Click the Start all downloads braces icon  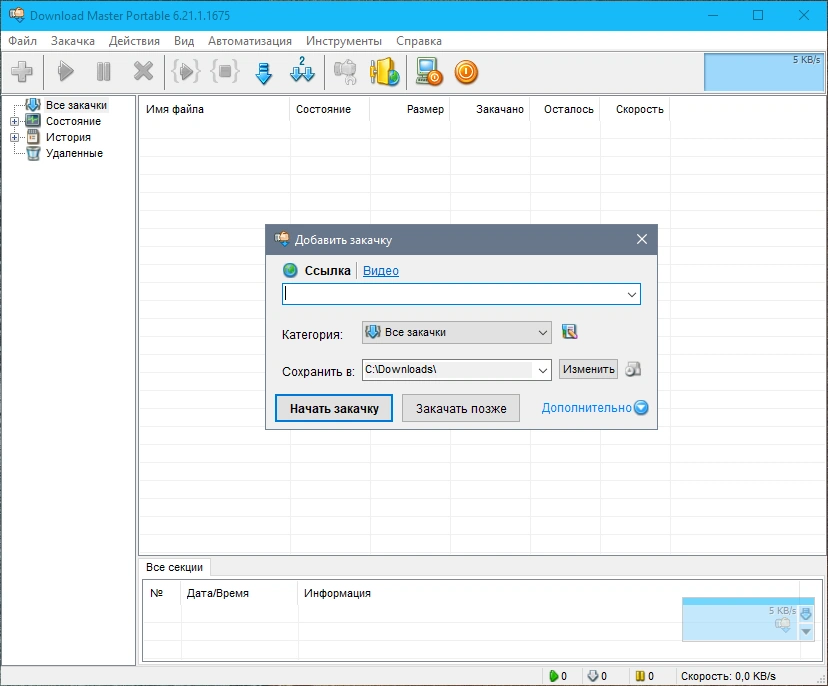tap(186, 71)
